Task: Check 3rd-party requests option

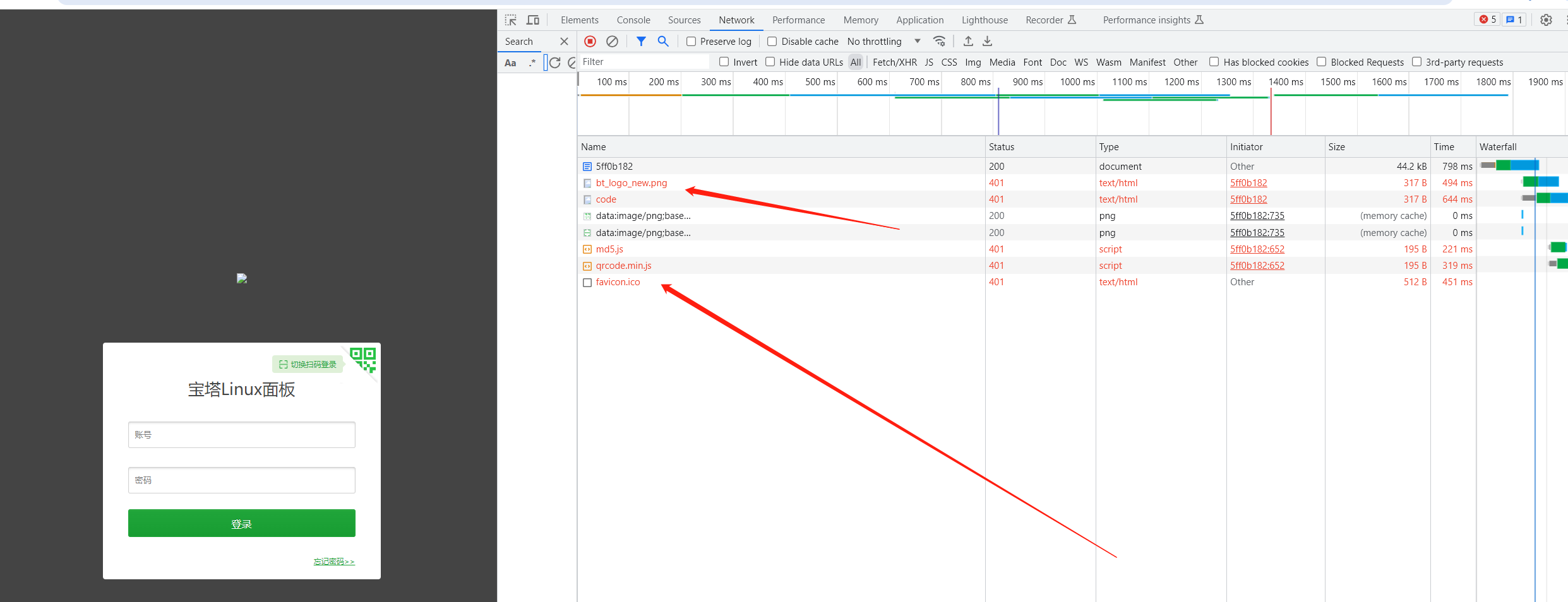Action: pos(1416,62)
